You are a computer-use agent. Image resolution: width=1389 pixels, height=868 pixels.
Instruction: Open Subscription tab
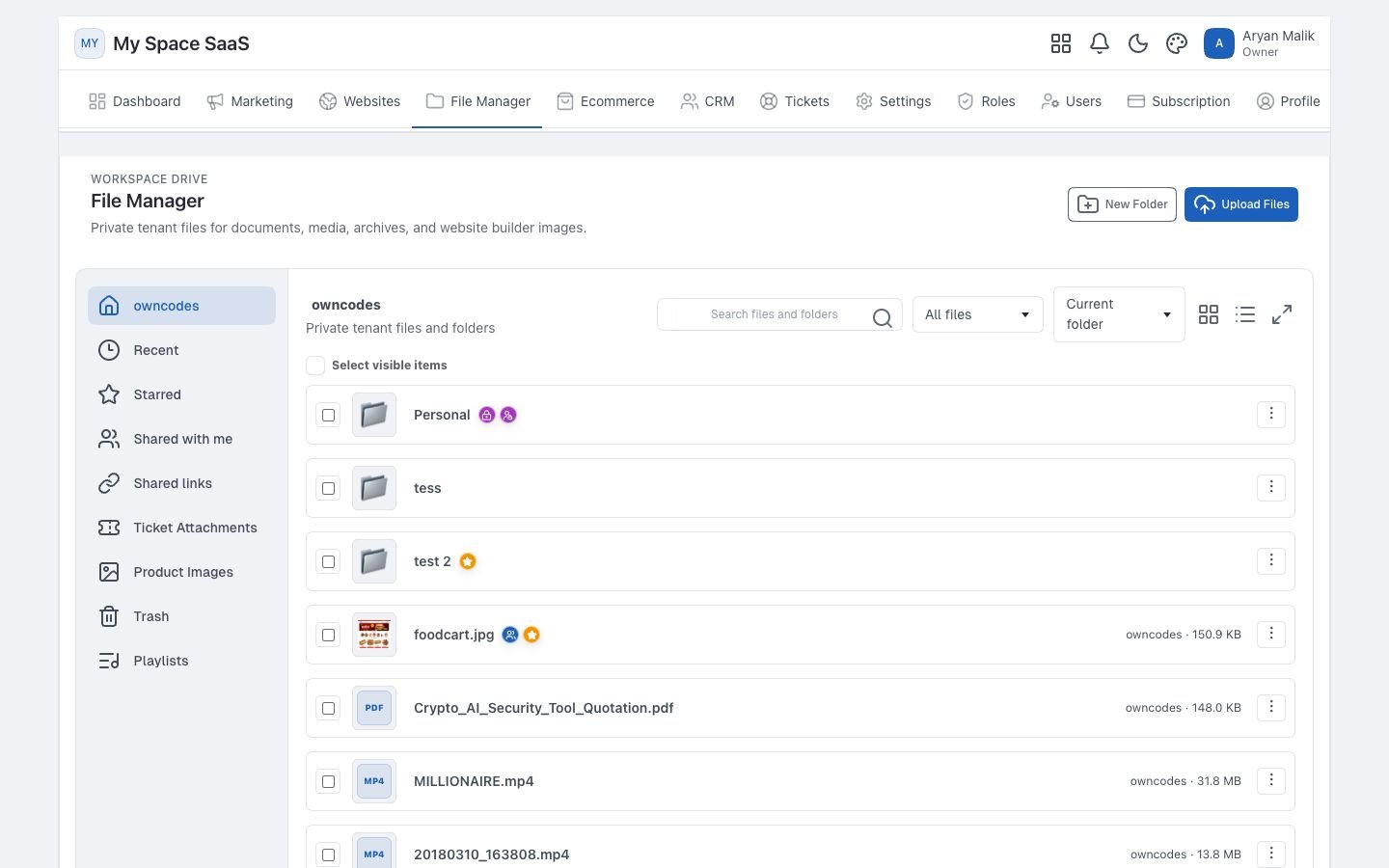point(1179,101)
